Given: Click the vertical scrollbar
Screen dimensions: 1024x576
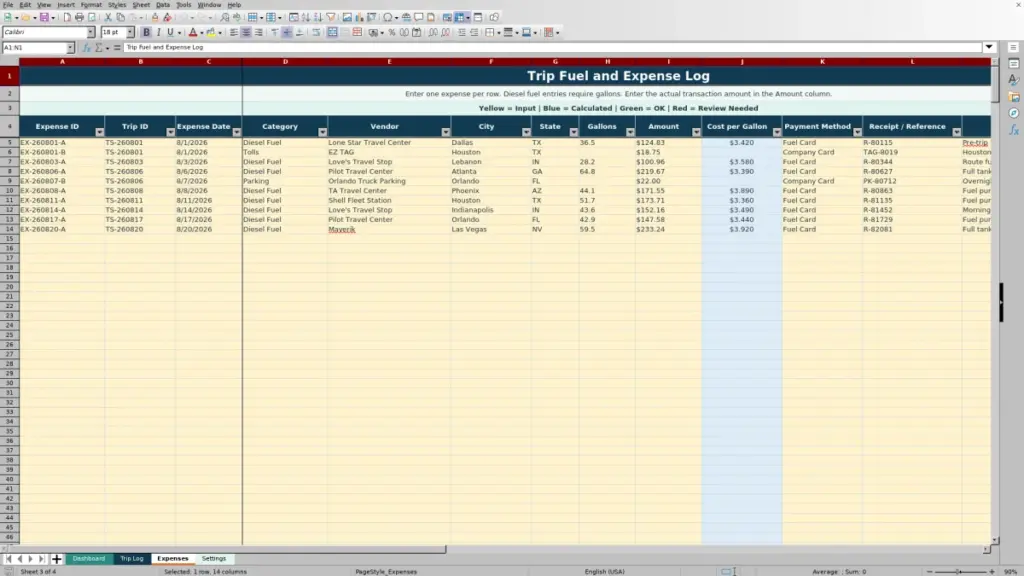Looking at the screenshot, I should pyautogui.click(x=995, y=300).
